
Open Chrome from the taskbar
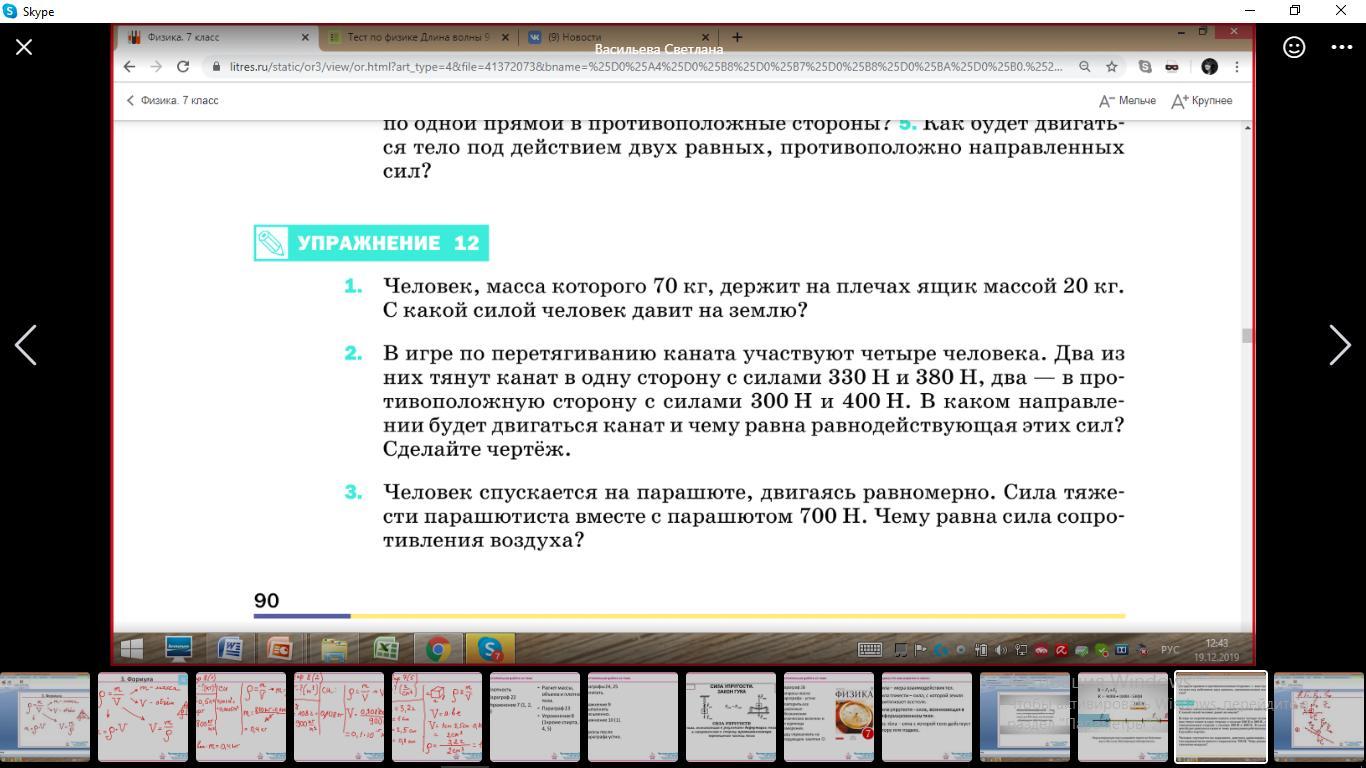coord(437,649)
